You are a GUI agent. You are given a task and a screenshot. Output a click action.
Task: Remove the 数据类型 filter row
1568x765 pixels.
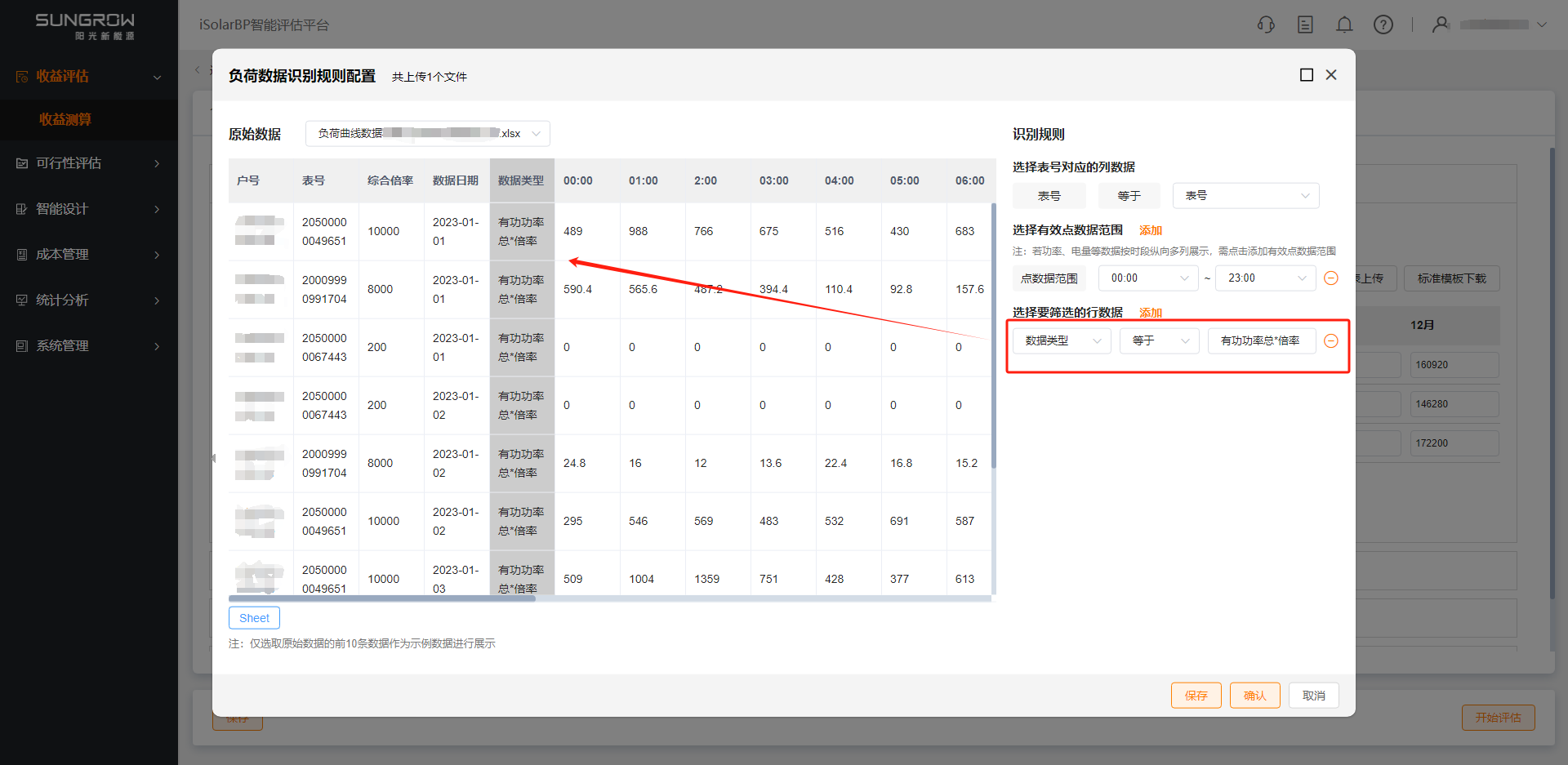1331,341
